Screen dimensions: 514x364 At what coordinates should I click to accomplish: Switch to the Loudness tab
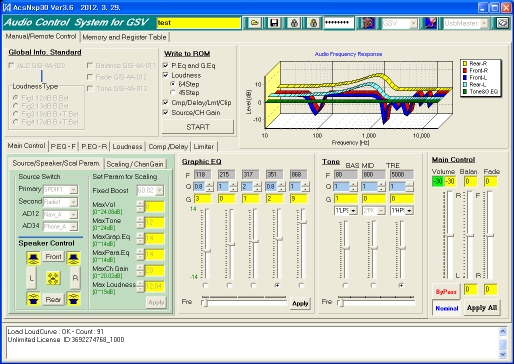(x=127, y=147)
